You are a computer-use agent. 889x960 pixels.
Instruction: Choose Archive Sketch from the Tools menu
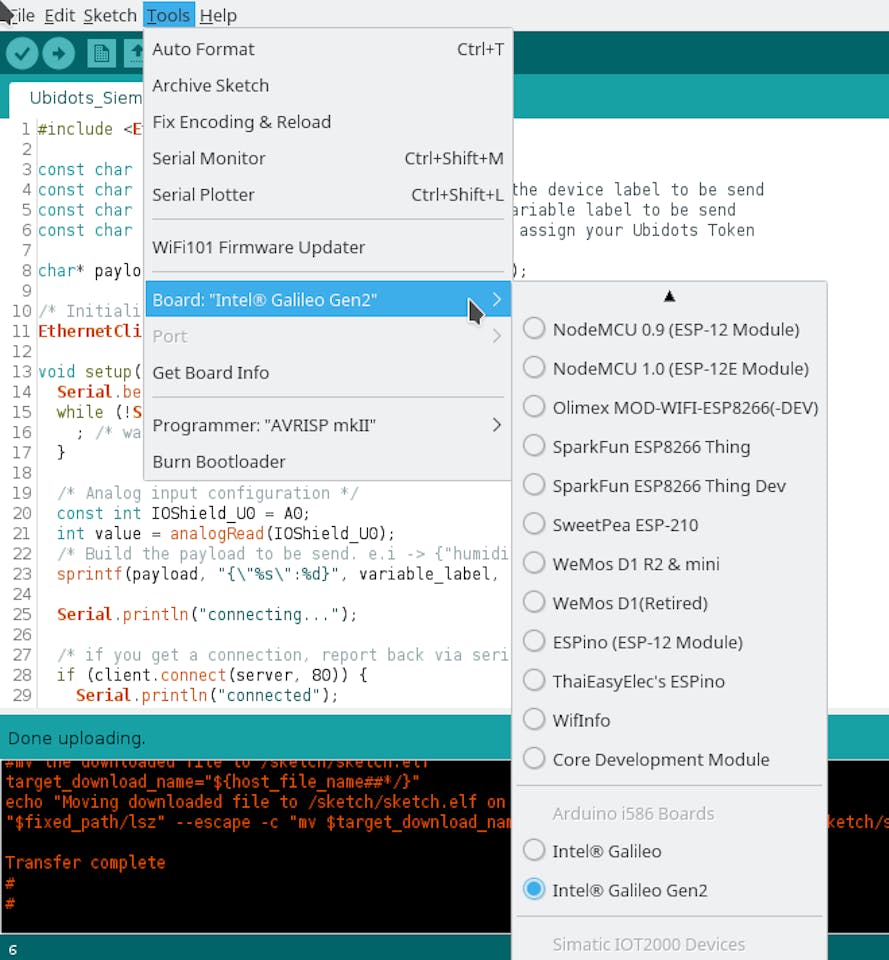328,86
